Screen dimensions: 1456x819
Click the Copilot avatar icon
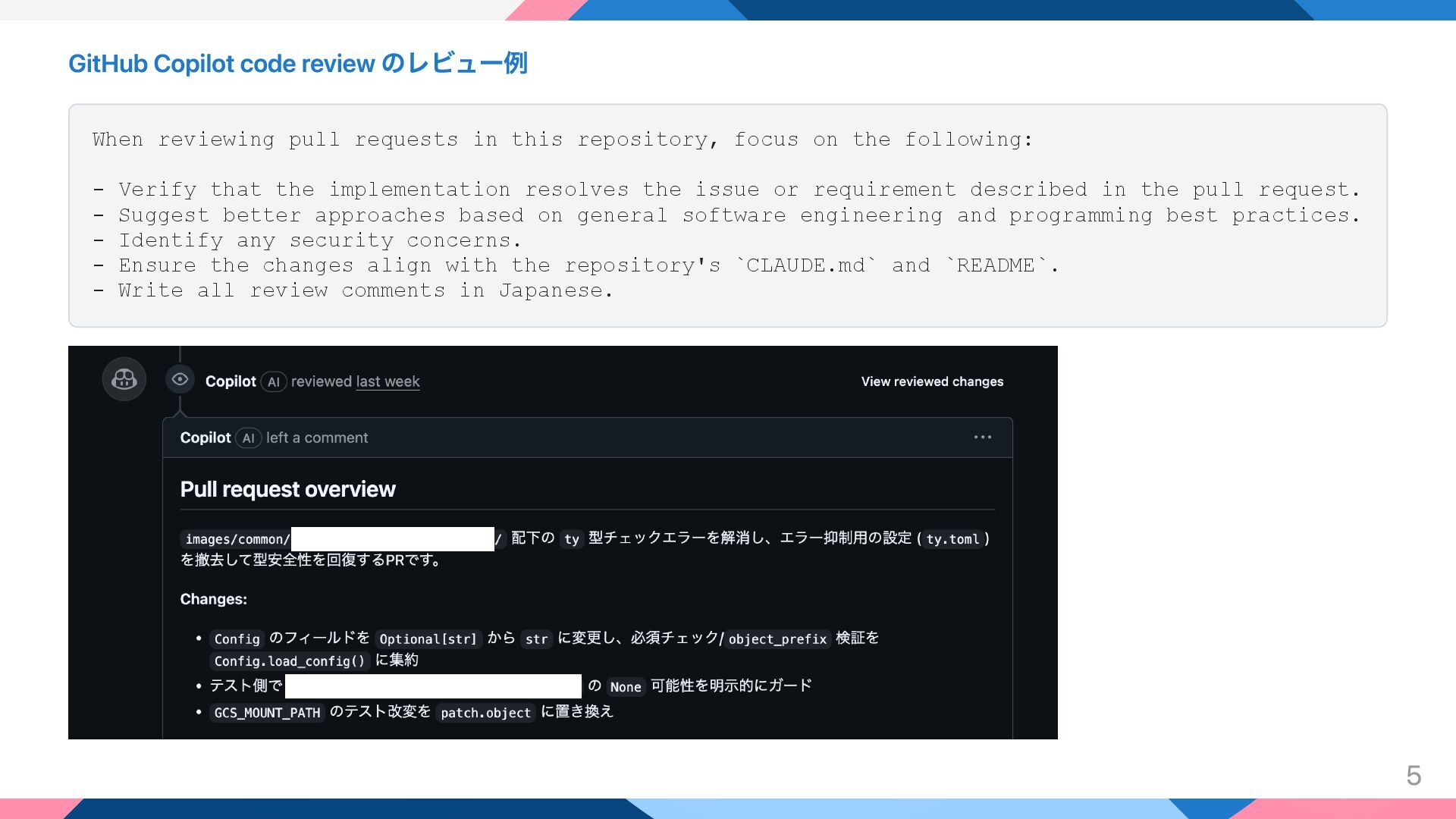coord(124,379)
